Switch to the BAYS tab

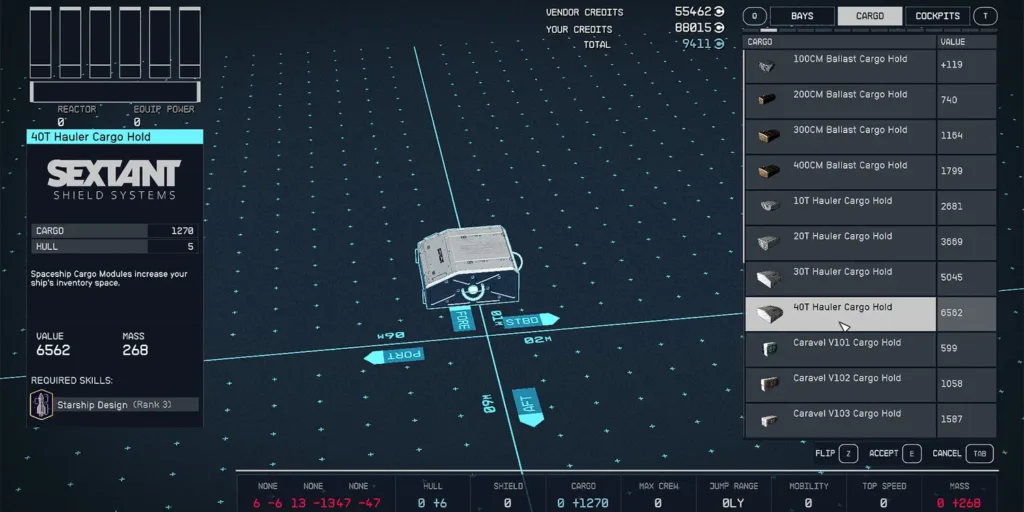click(x=802, y=16)
